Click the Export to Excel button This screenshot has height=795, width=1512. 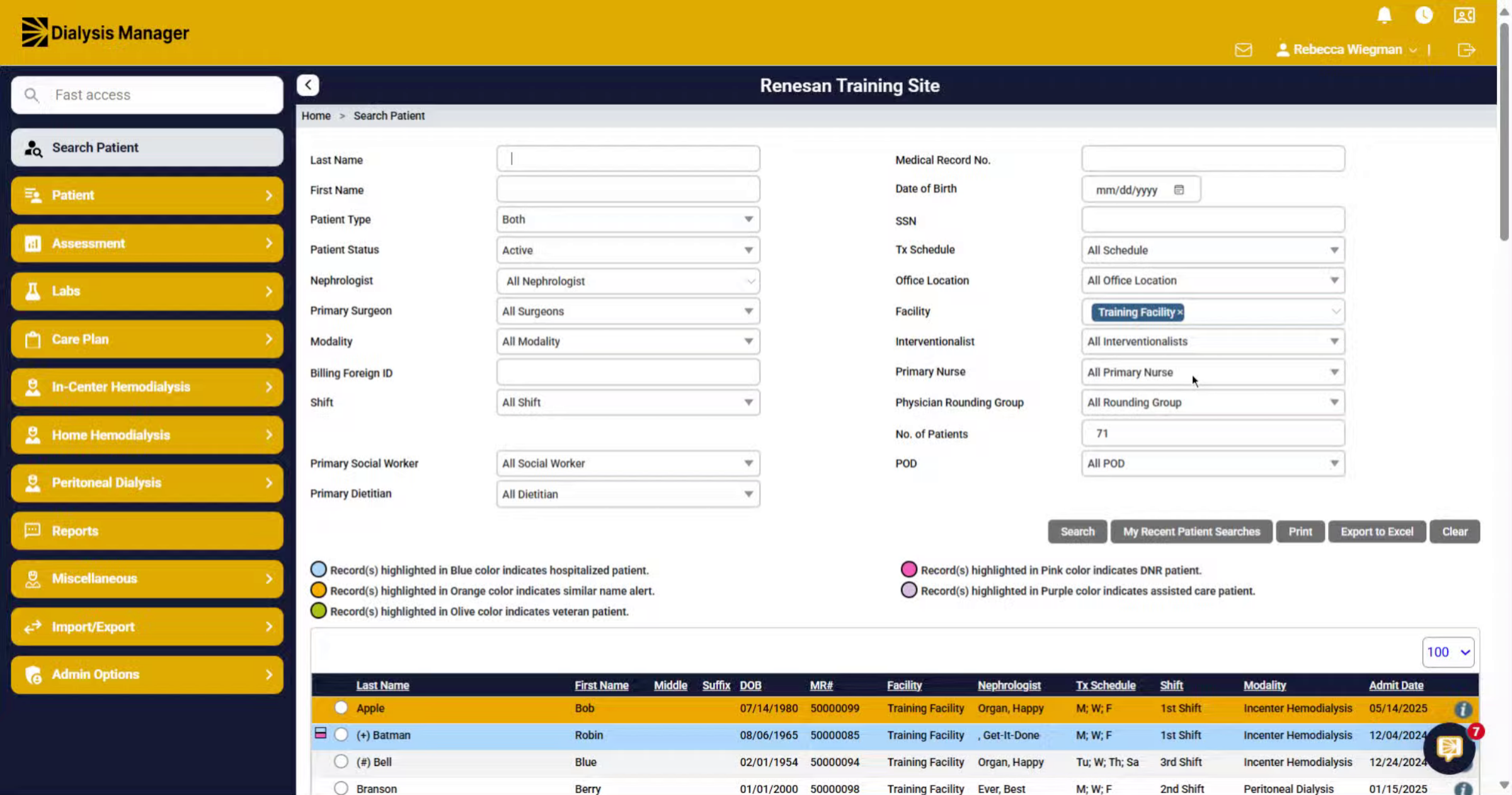[x=1377, y=532]
